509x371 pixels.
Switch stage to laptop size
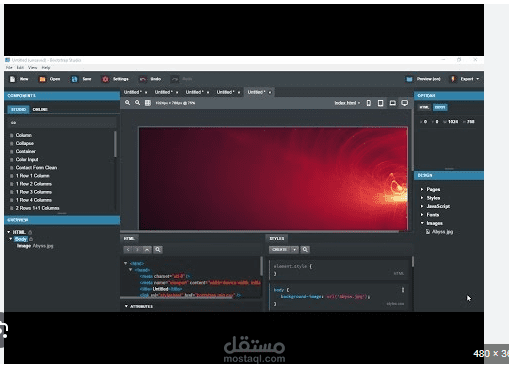click(x=393, y=103)
